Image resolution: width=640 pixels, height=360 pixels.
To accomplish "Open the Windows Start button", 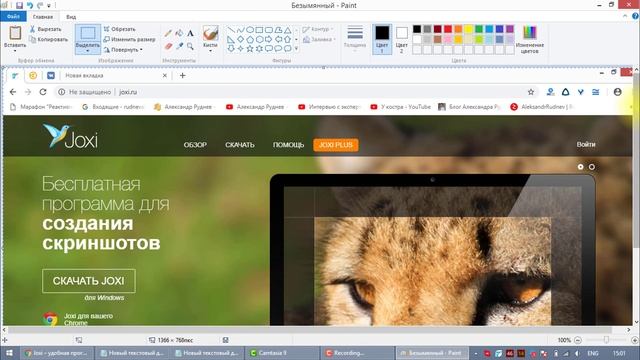I will [x=9, y=353].
